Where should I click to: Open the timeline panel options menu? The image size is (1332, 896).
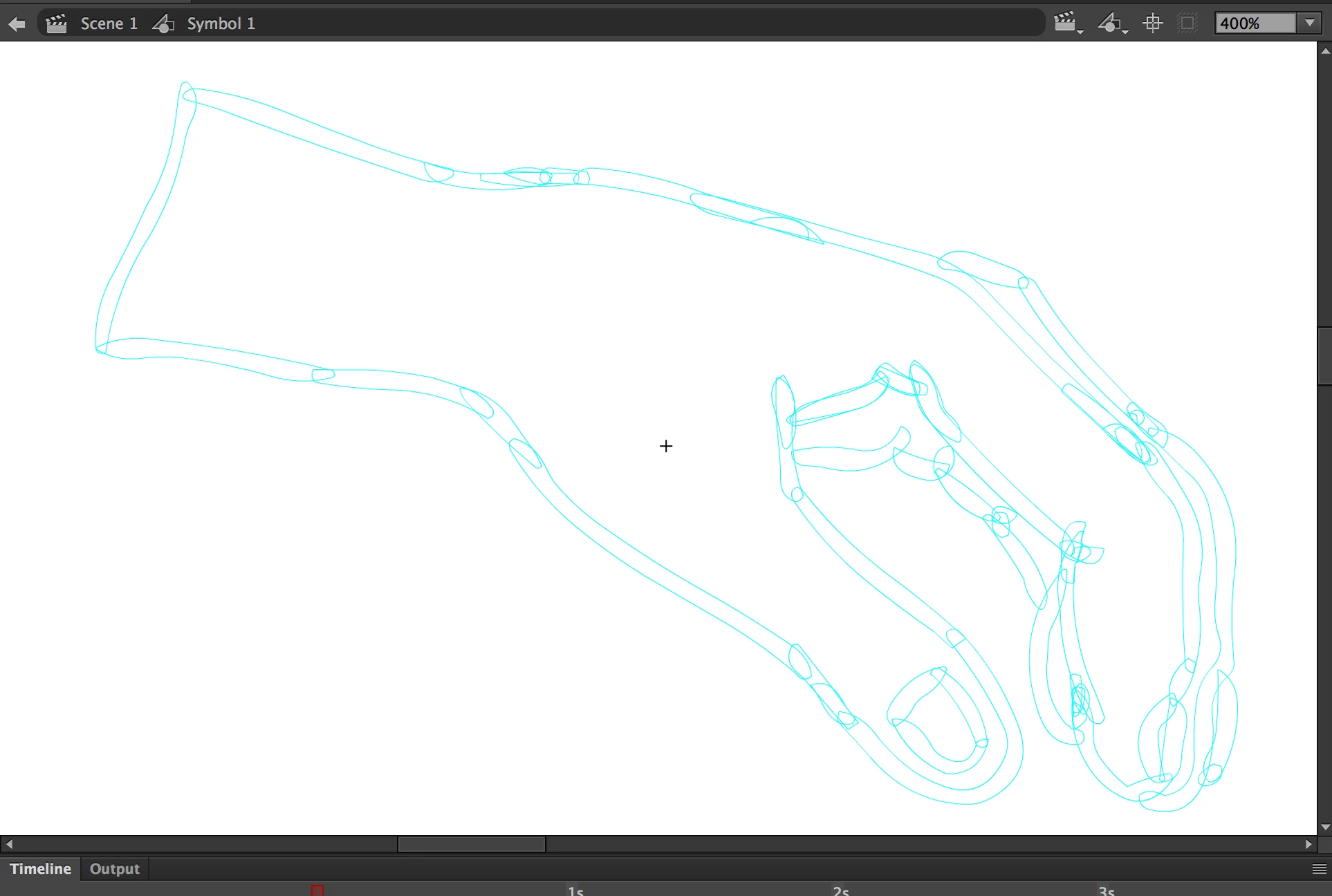point(1319,869)
